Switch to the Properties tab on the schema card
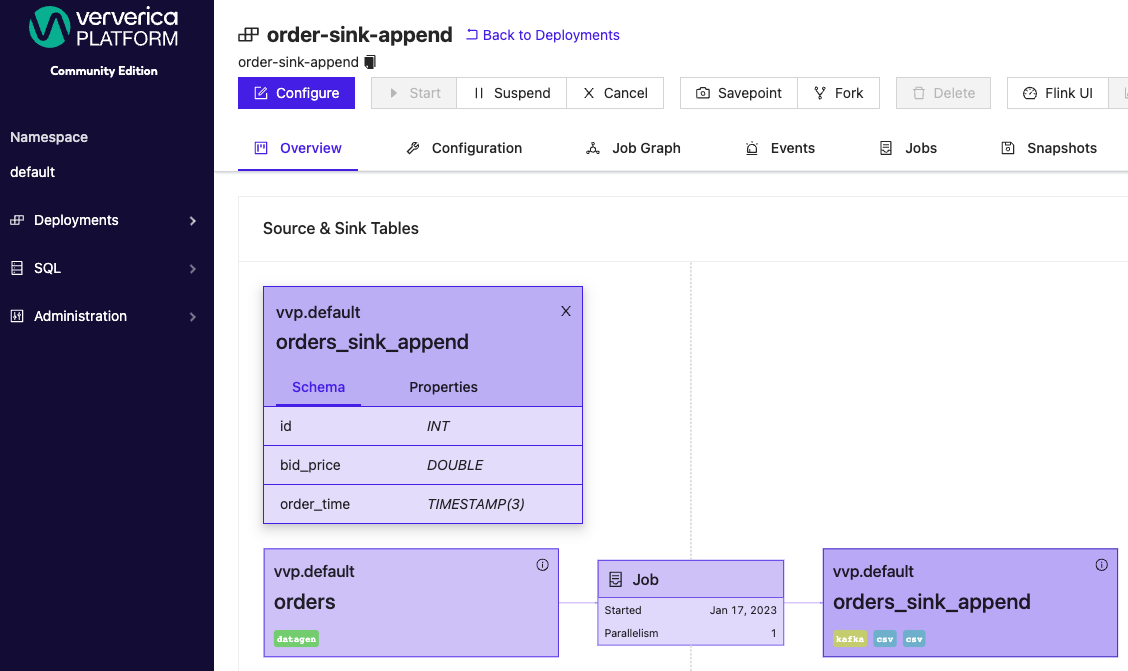This screenshot has width=1128, height=671. tap(443, 387)
